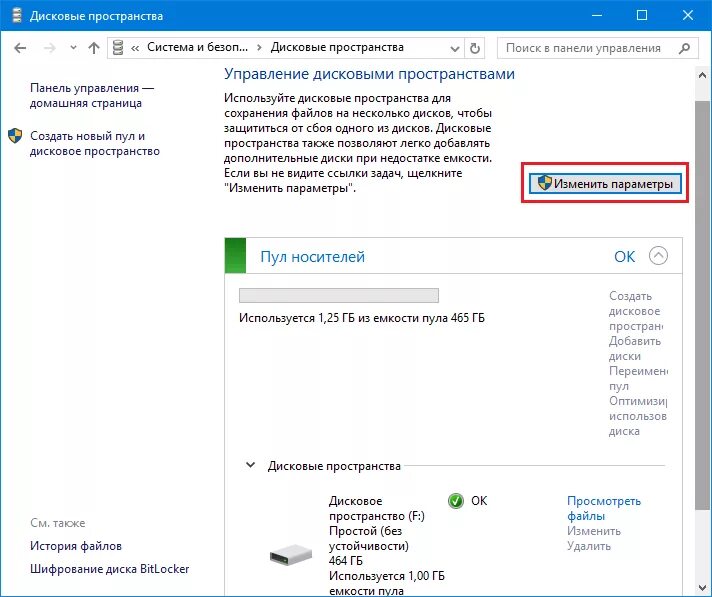
Task: Click the search magnifier icon
Action: pos(684,48)
